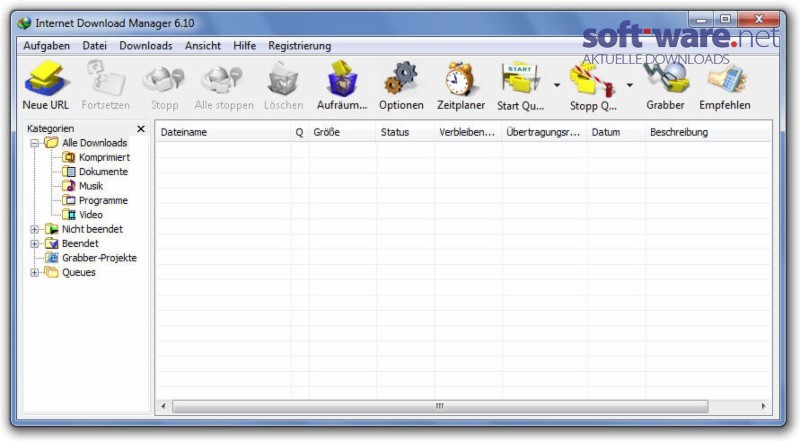
Task: Expand the Nicht beendet tree node
Action: pyautogui.click(x=34, y=229)
